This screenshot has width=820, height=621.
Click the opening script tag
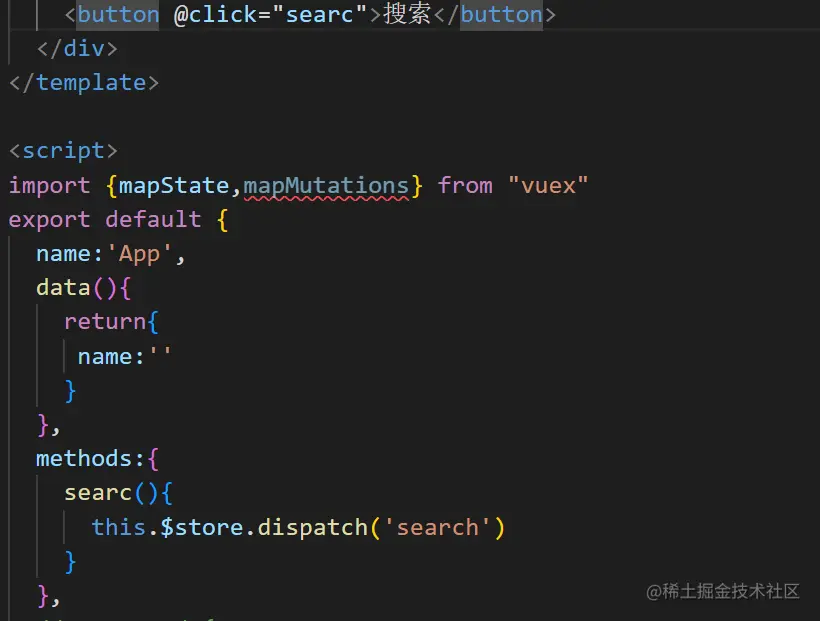[x=63, y=151]
